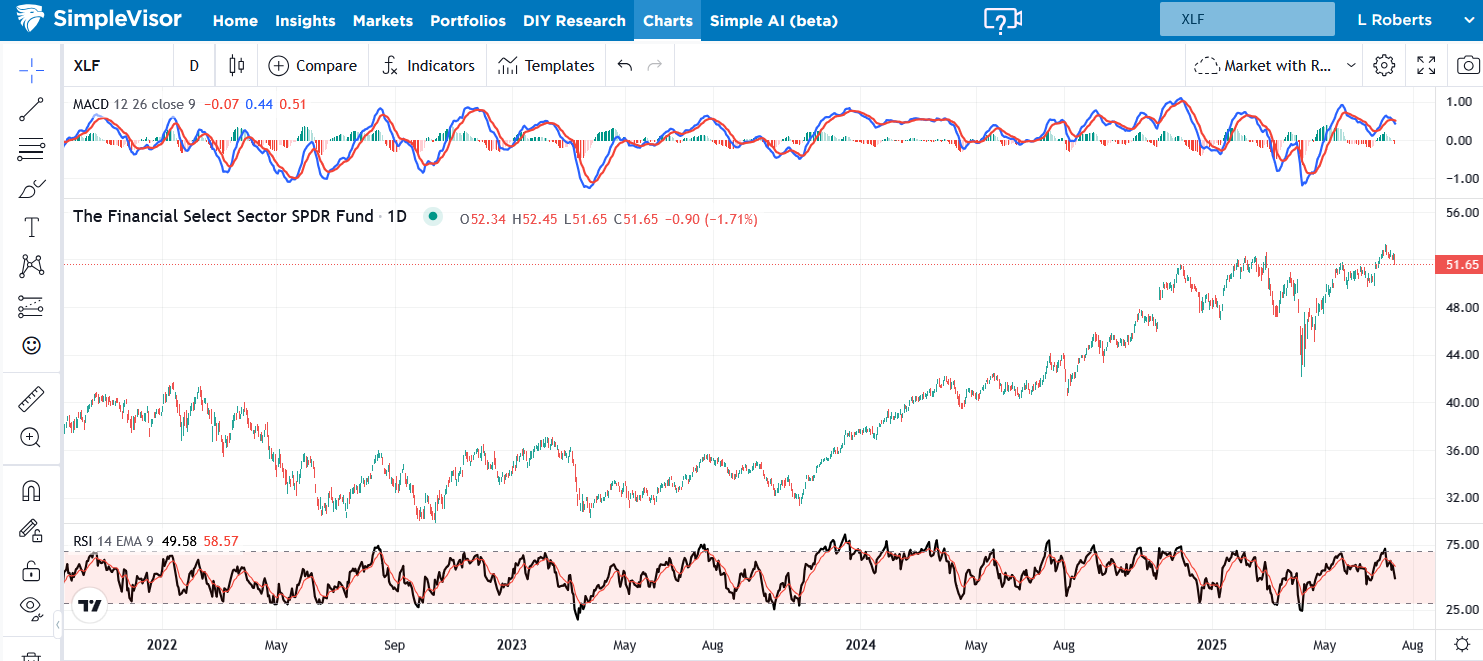This screenshot has height=661, width=1483.
Task: Click the 2023 label on time axis
Action: click(x=511, y=645)
